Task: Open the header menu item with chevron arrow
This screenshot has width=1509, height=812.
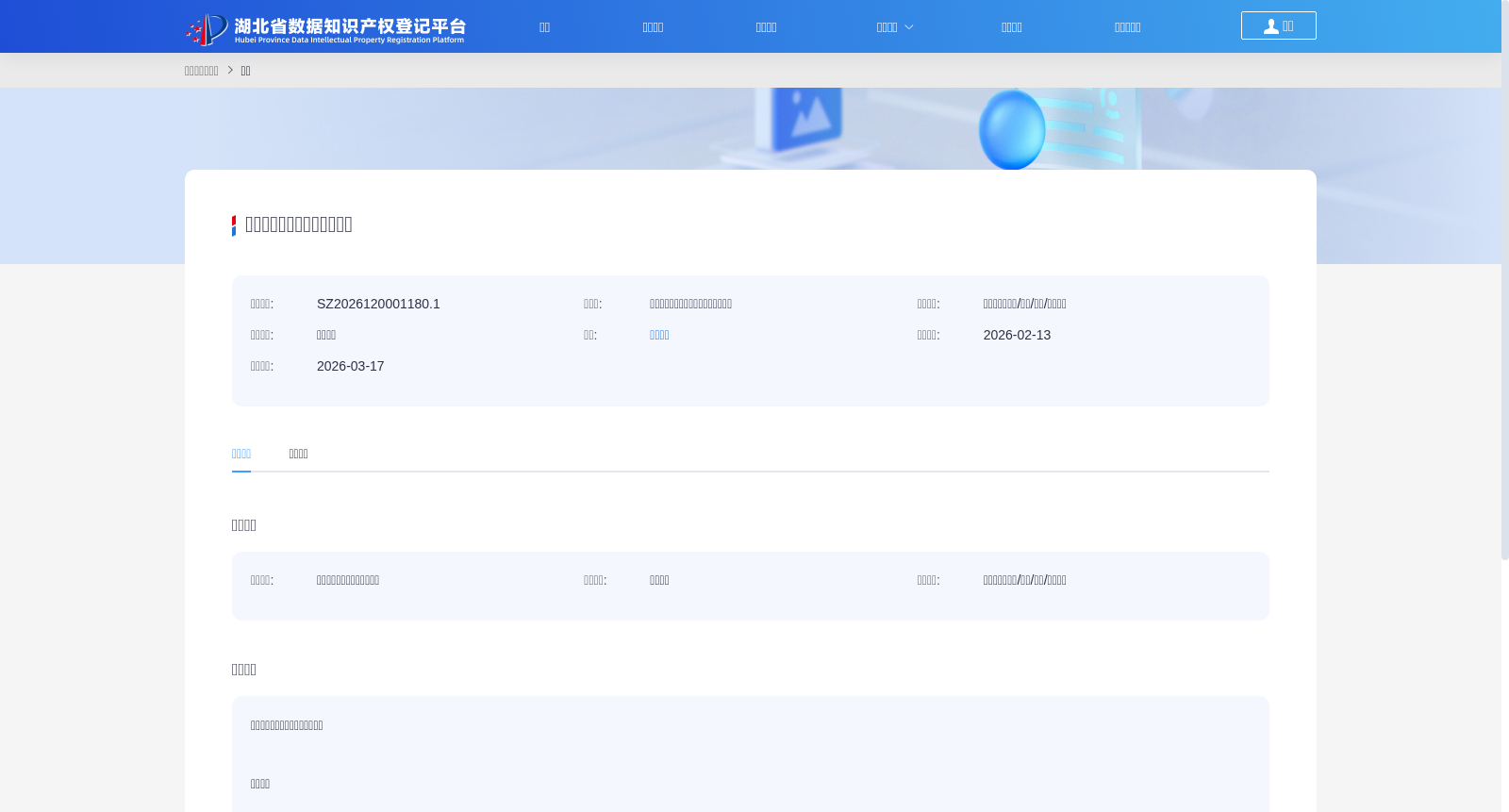Action: tap(894, 27)
